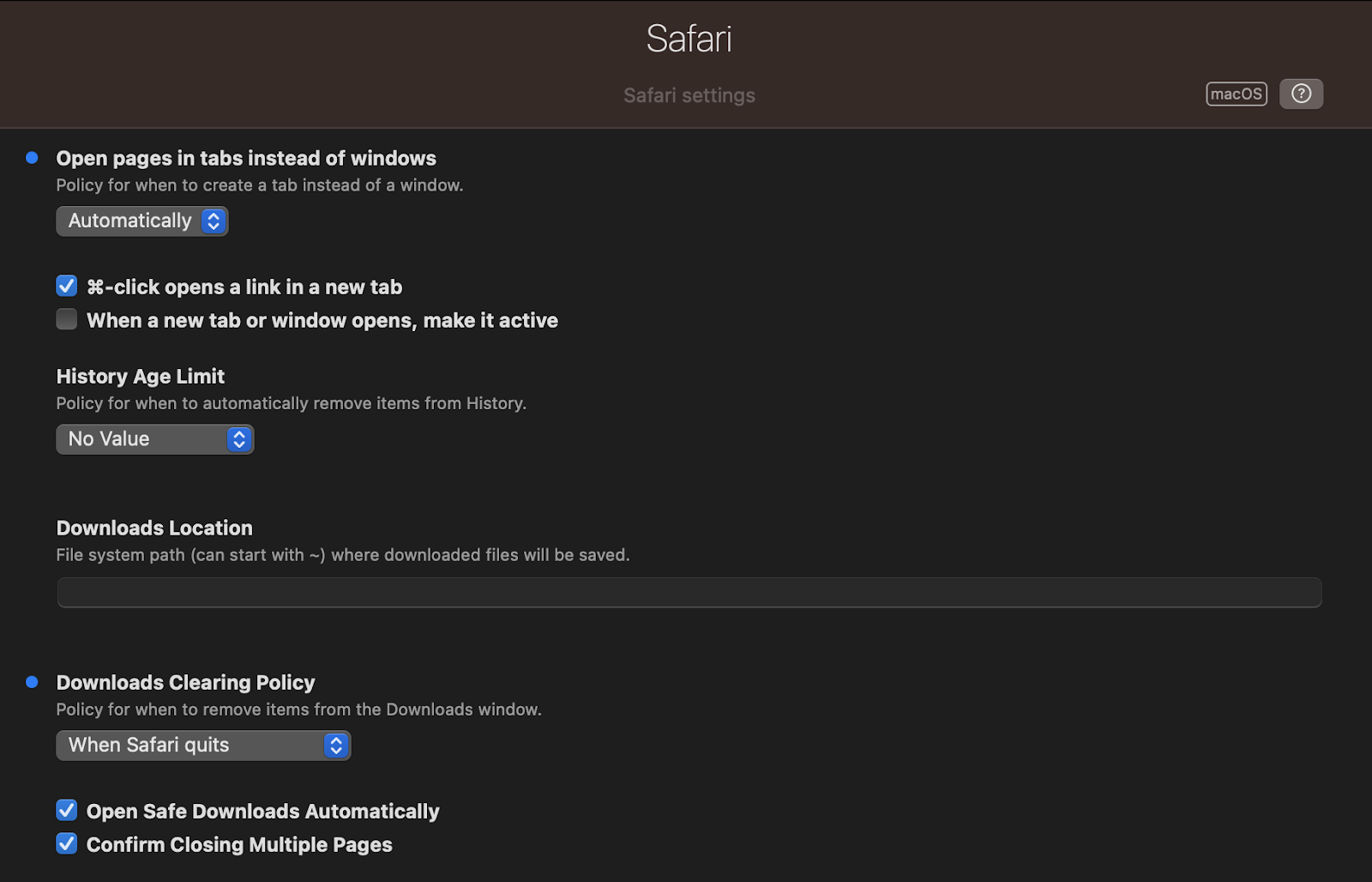Click blue dot beside Downloads Clearing Policy

(32, 682)
